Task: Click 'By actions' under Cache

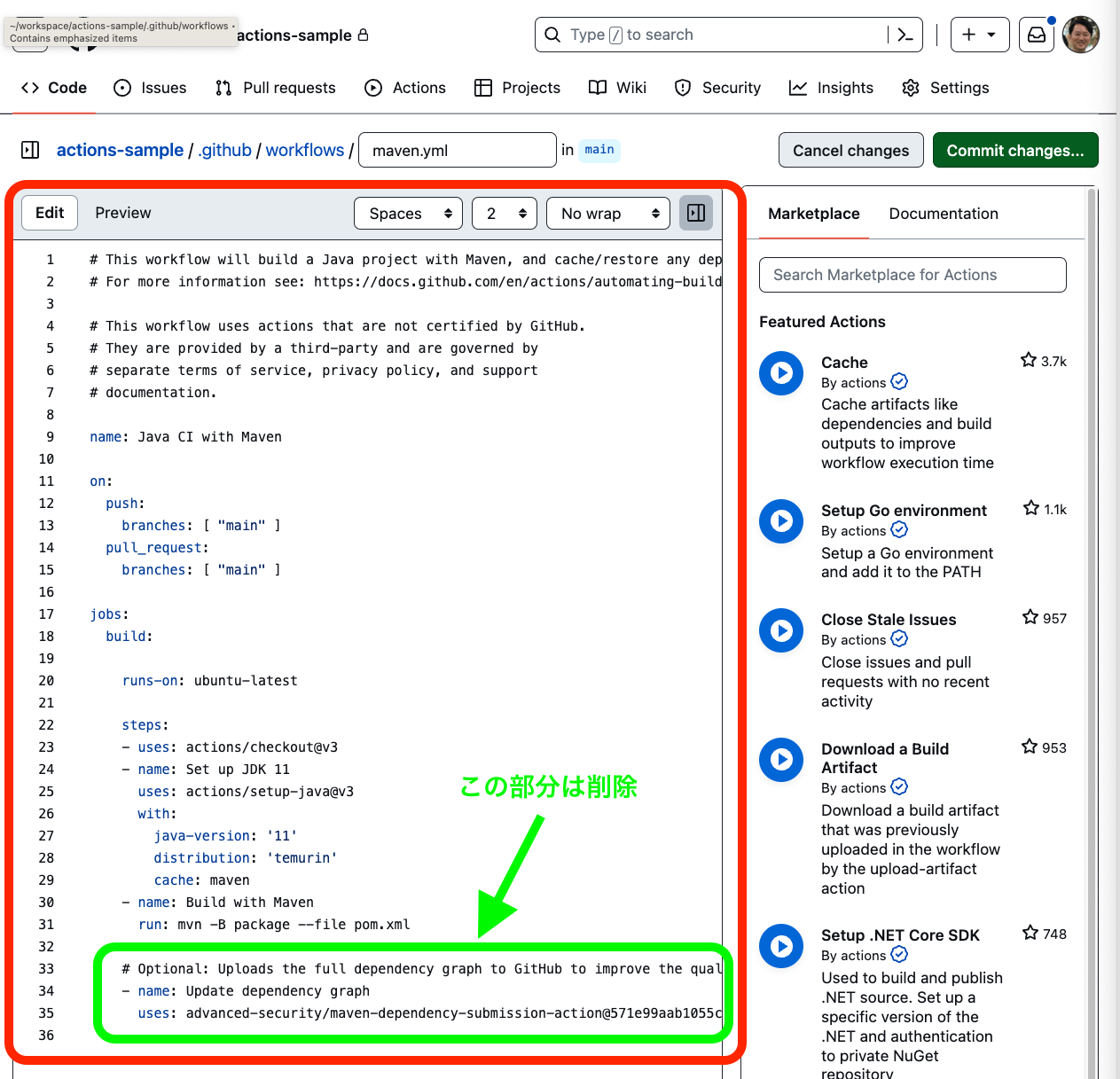Action: point(853,383)
